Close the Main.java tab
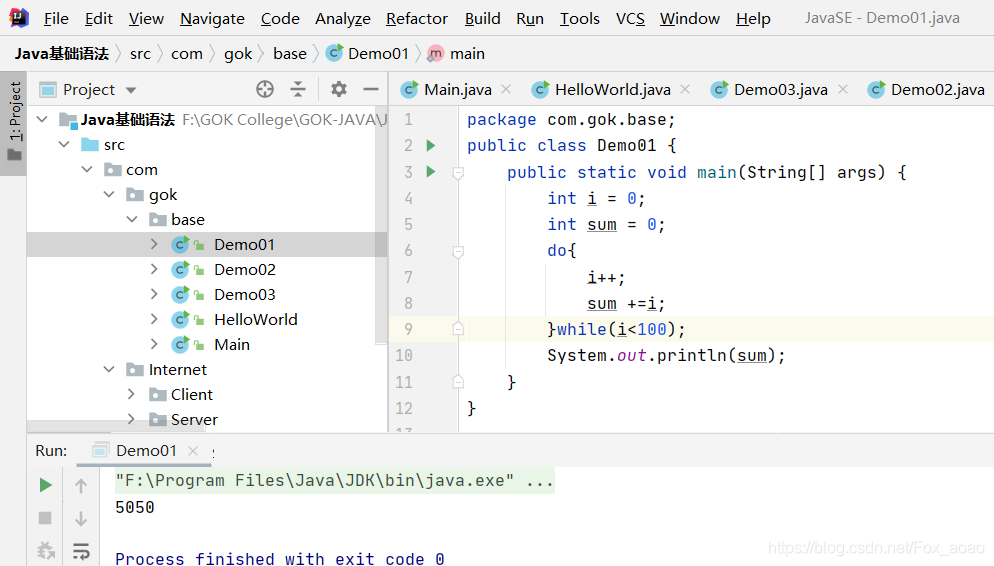994x566 pixels. tap(506, 89)
